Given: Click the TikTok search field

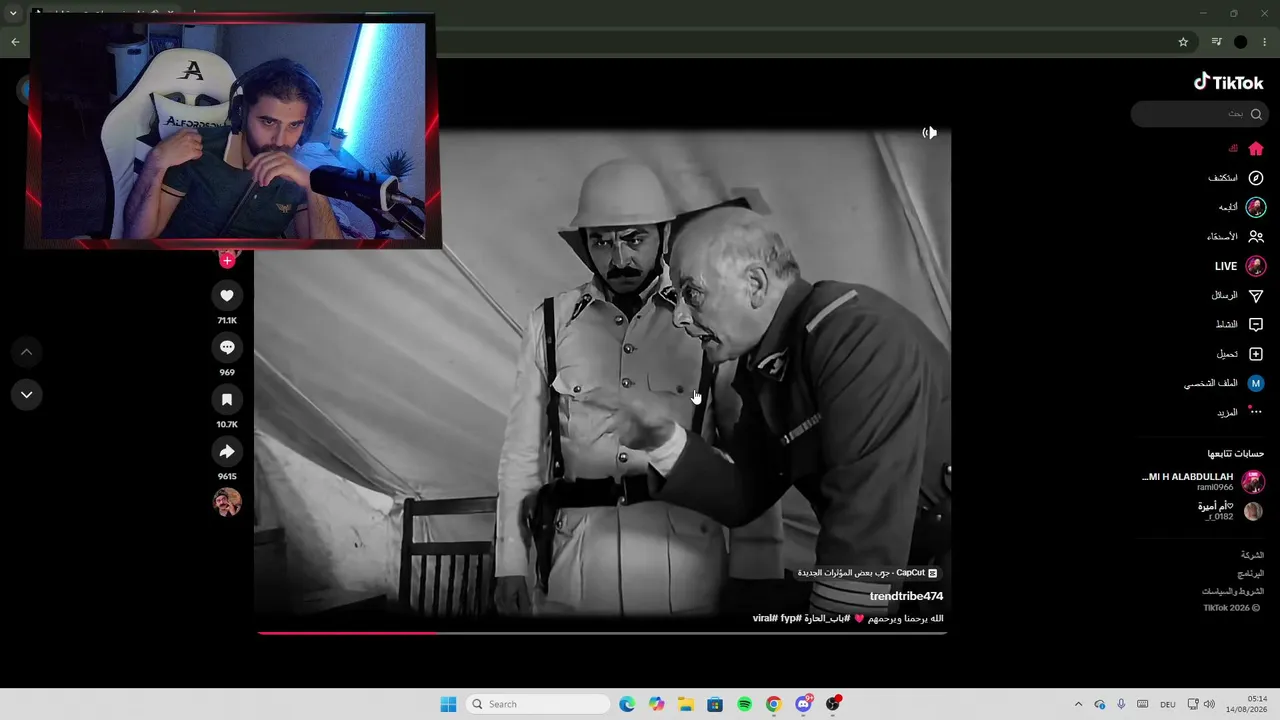Looking at the screenshot, I should coord(1198,114).
